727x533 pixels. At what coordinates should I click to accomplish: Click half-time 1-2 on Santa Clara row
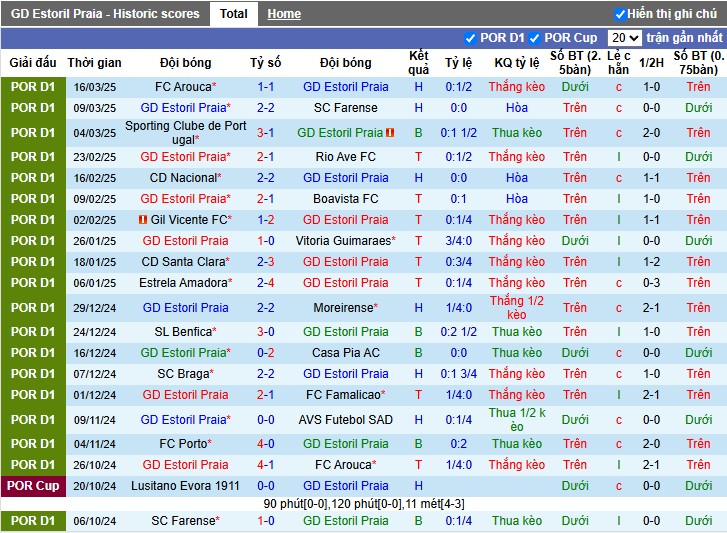(x=651, y=261)
